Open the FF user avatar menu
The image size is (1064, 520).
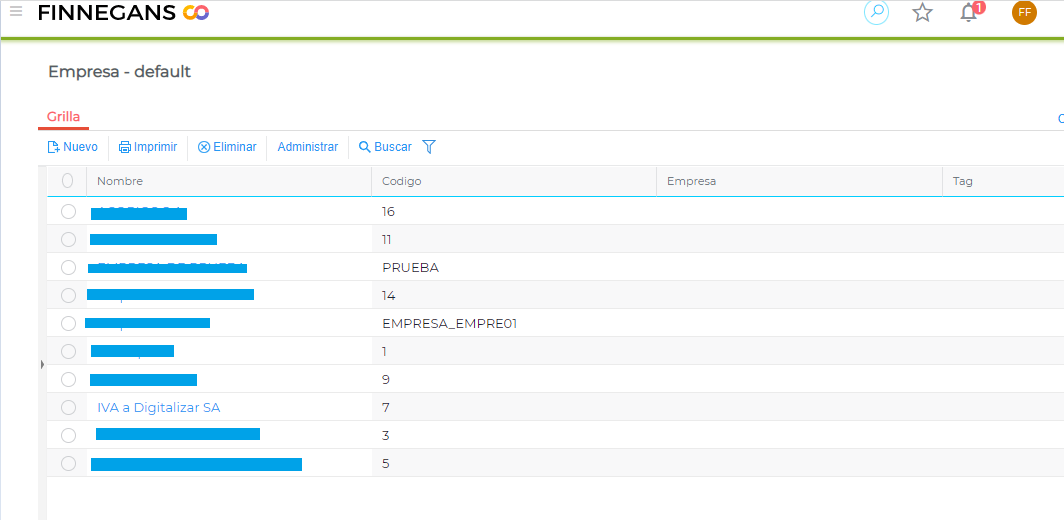point(1024,12)
